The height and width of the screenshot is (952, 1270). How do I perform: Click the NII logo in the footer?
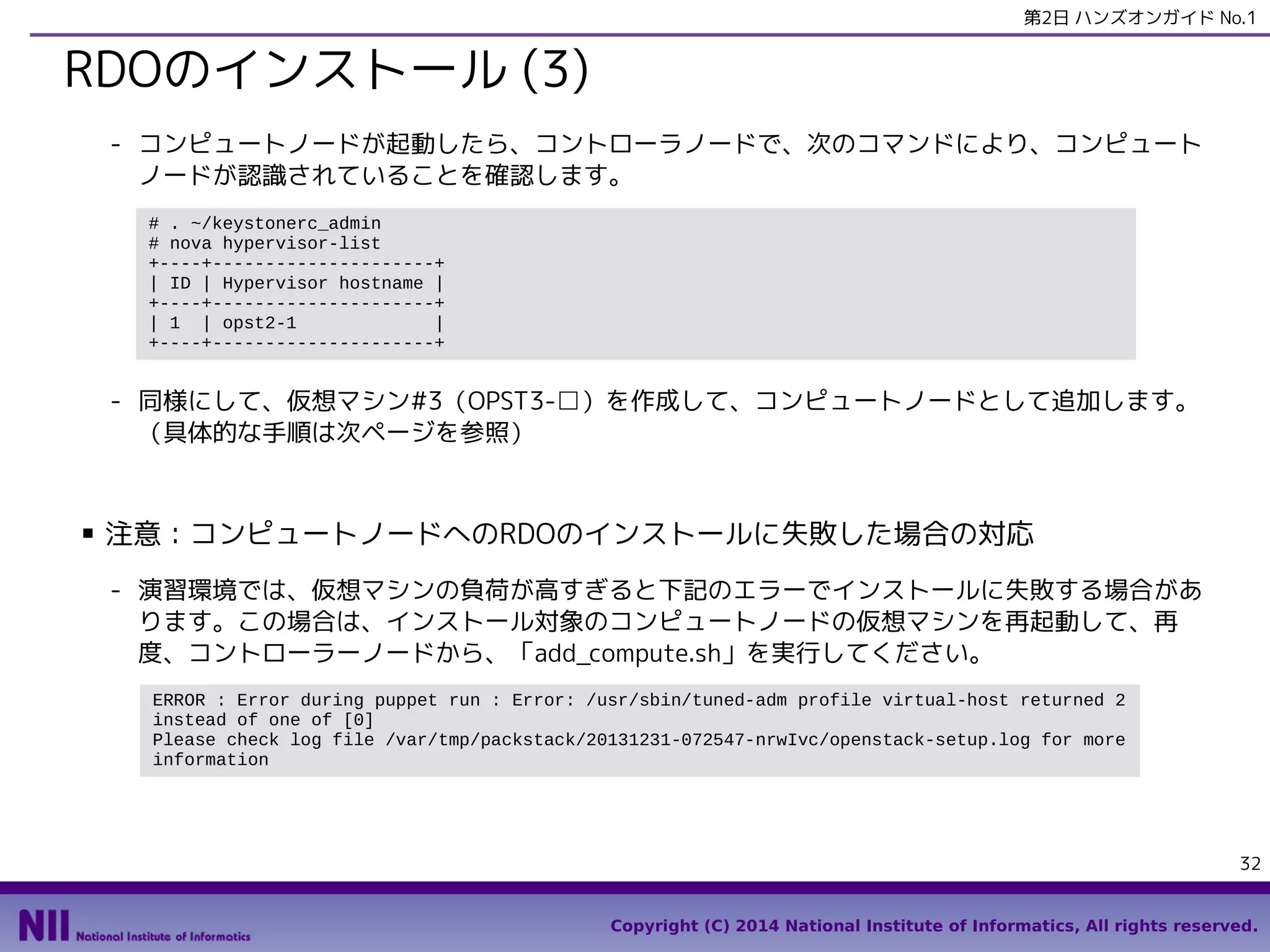pos(43,925)
